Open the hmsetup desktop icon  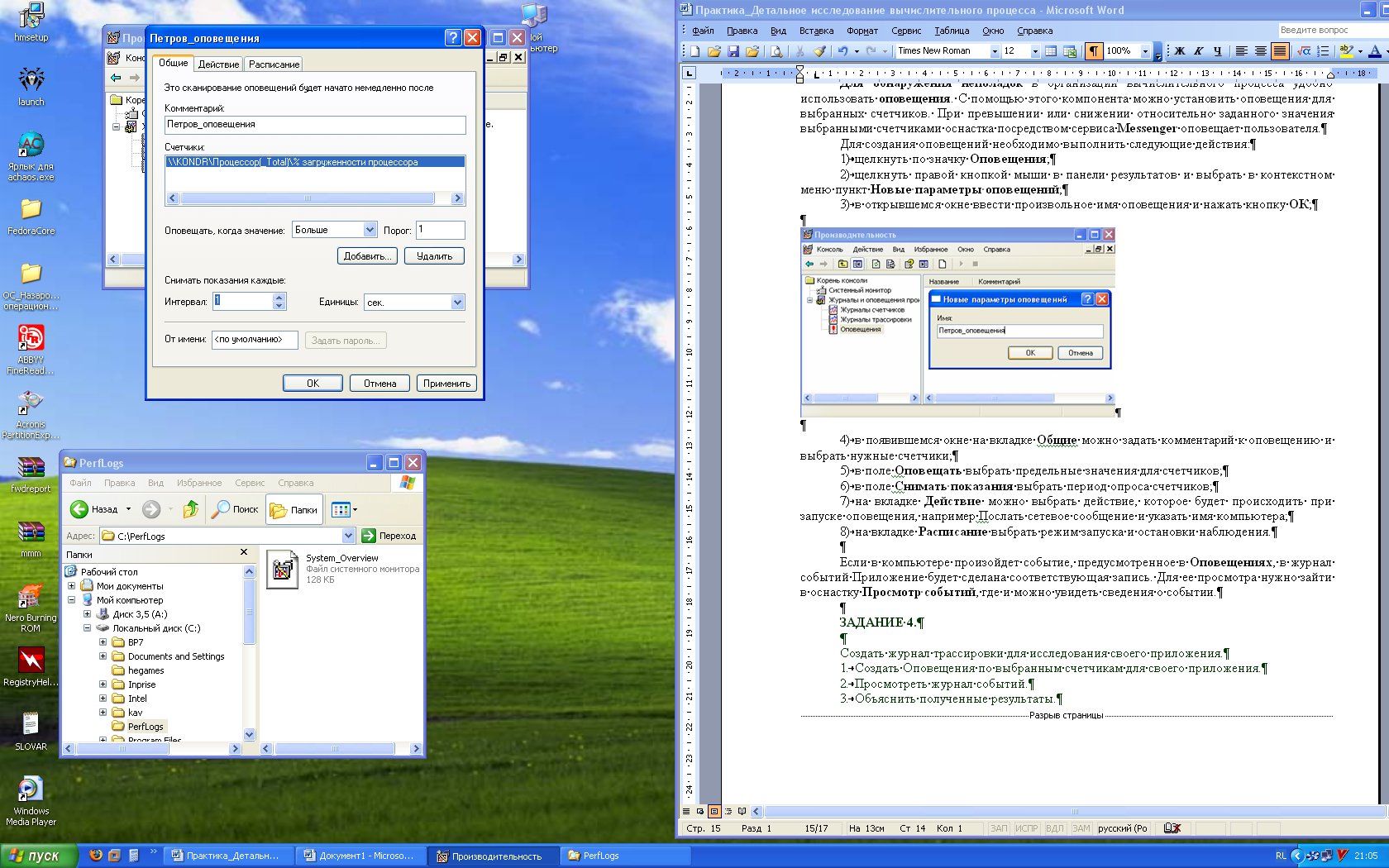31,15
